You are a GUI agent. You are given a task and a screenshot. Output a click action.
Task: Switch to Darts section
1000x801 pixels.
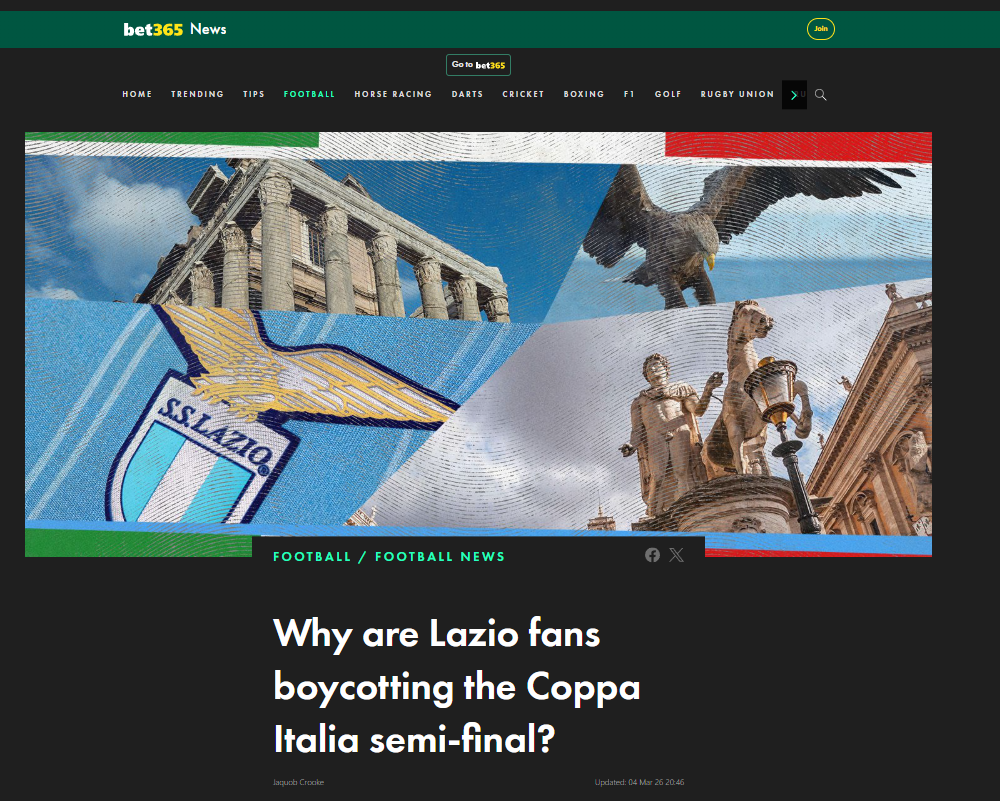tap(467, 94)
